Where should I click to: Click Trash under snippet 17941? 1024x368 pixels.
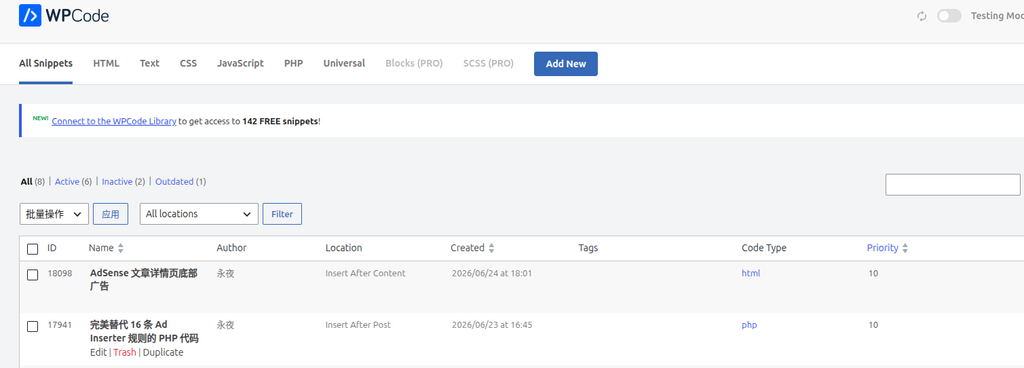click(125, 352)
